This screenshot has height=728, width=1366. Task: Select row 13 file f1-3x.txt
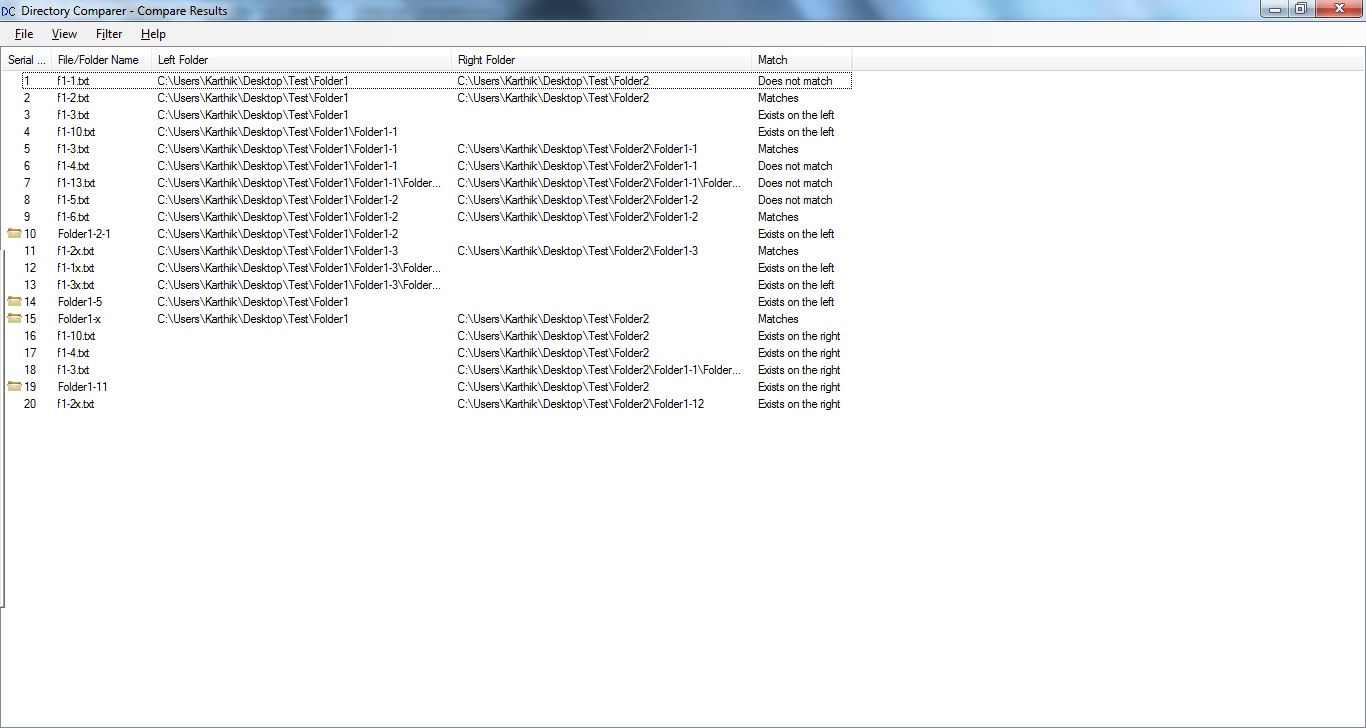pos(76,285)
